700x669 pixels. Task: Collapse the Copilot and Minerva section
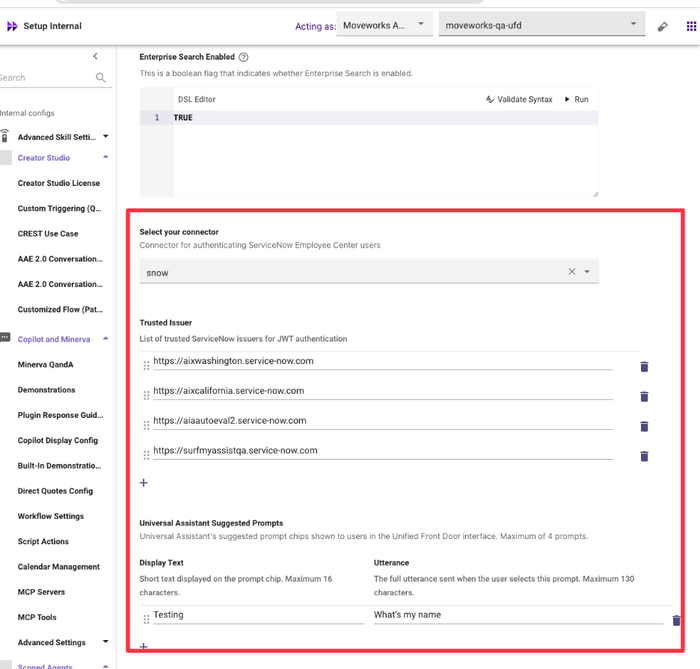(106, 339)
